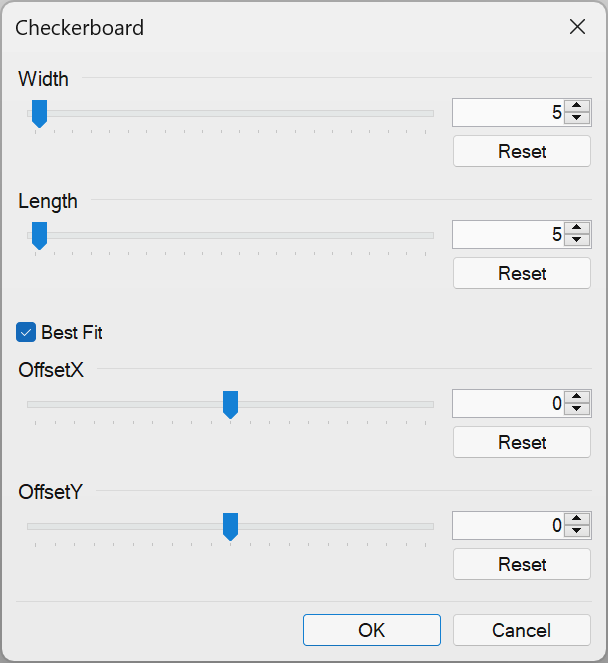The image size is (608, 663).
Task: Reset the Width setting
Action: 522,151
